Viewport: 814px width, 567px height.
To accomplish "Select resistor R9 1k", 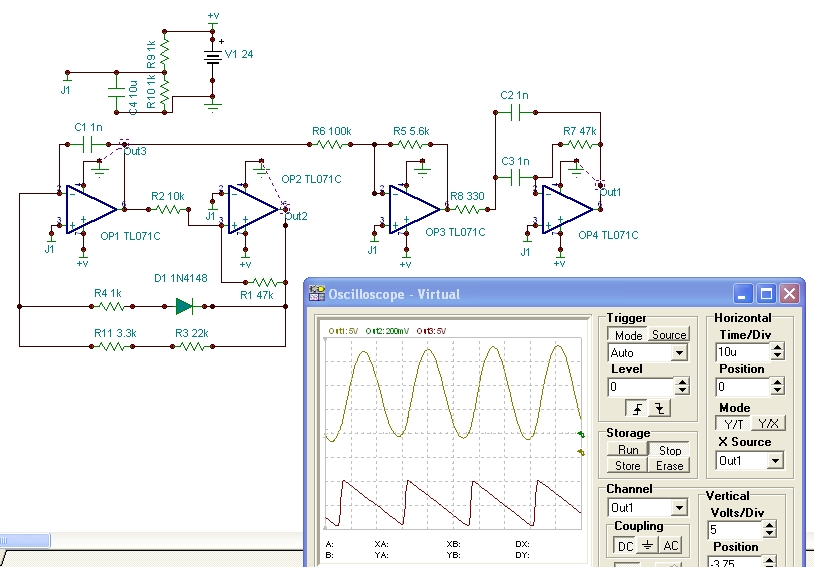I will [165, 52].
